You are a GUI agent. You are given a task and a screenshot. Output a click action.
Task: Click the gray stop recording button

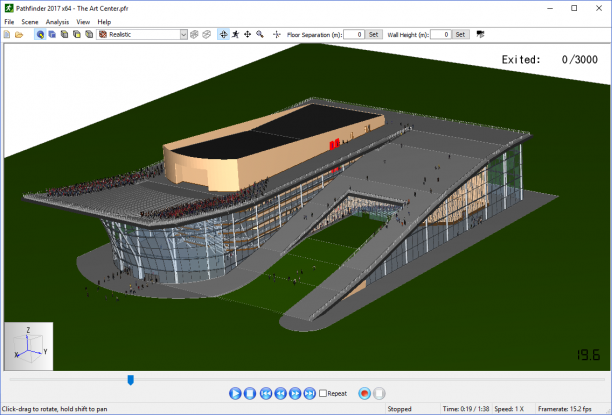coord(379,393)
